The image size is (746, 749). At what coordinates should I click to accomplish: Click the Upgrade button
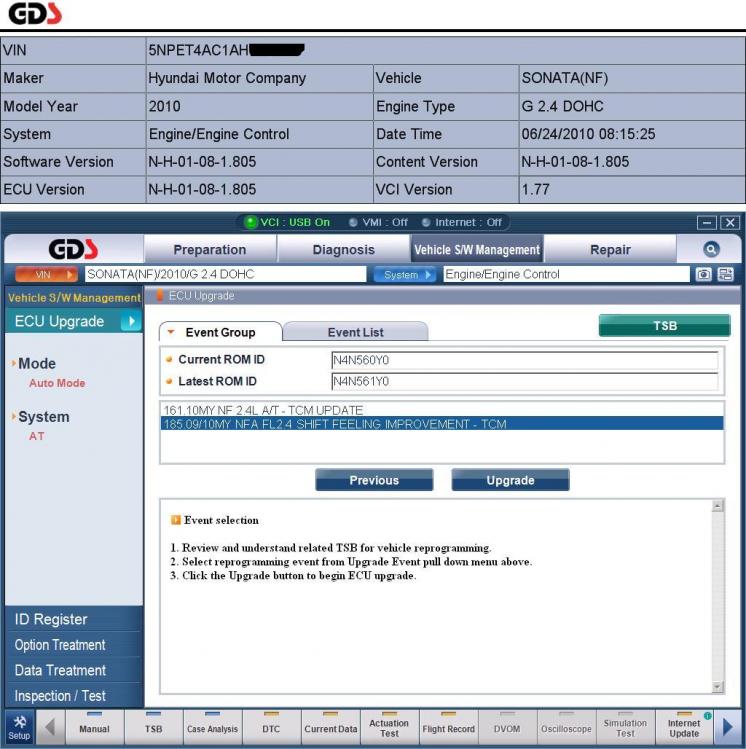click(510, 480)
